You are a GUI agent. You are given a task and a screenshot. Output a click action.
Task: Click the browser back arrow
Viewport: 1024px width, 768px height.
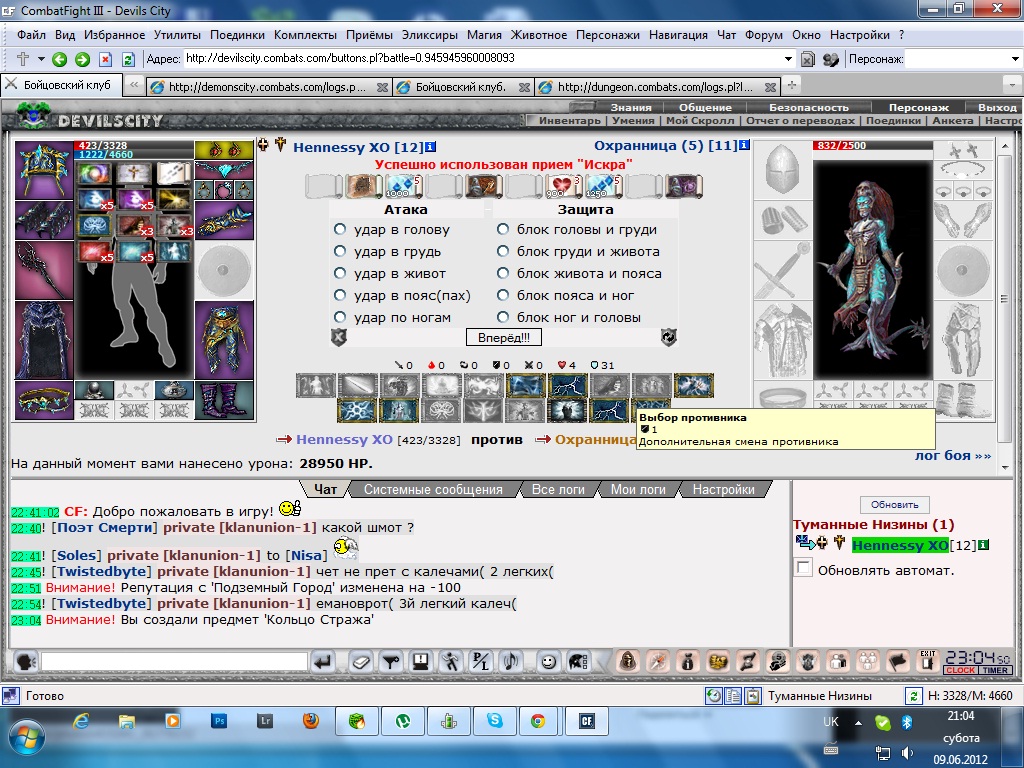tap(59, 59)
